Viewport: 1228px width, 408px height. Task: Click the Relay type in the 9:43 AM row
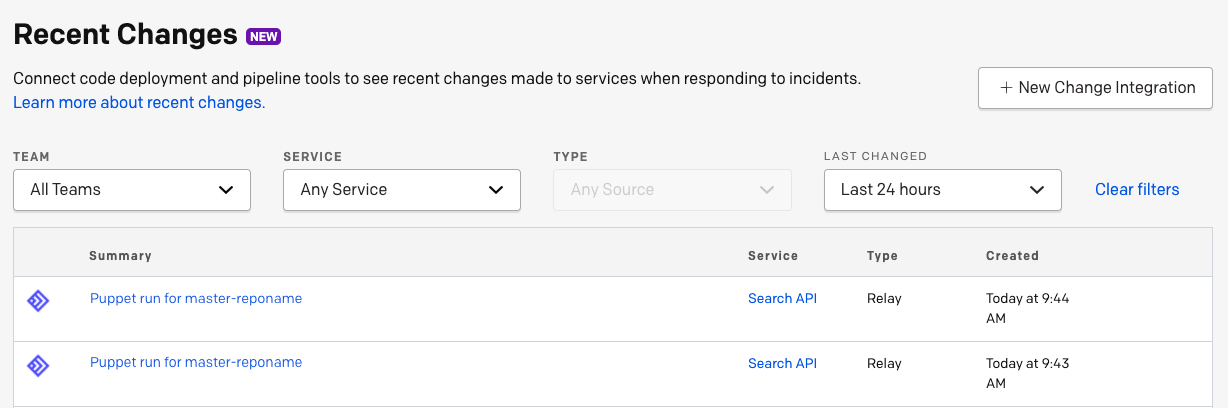pos(884,363)
